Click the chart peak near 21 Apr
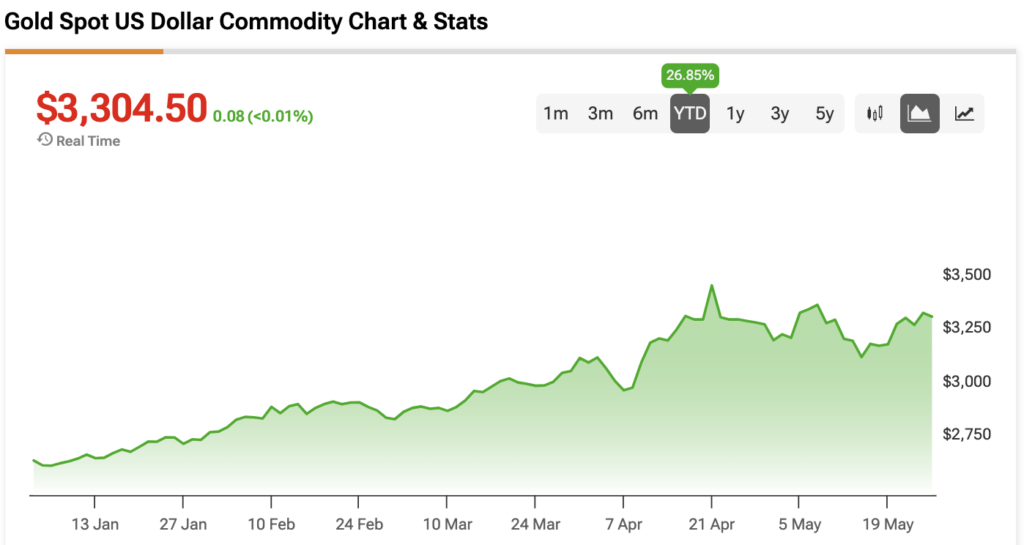 pos(711,286)
